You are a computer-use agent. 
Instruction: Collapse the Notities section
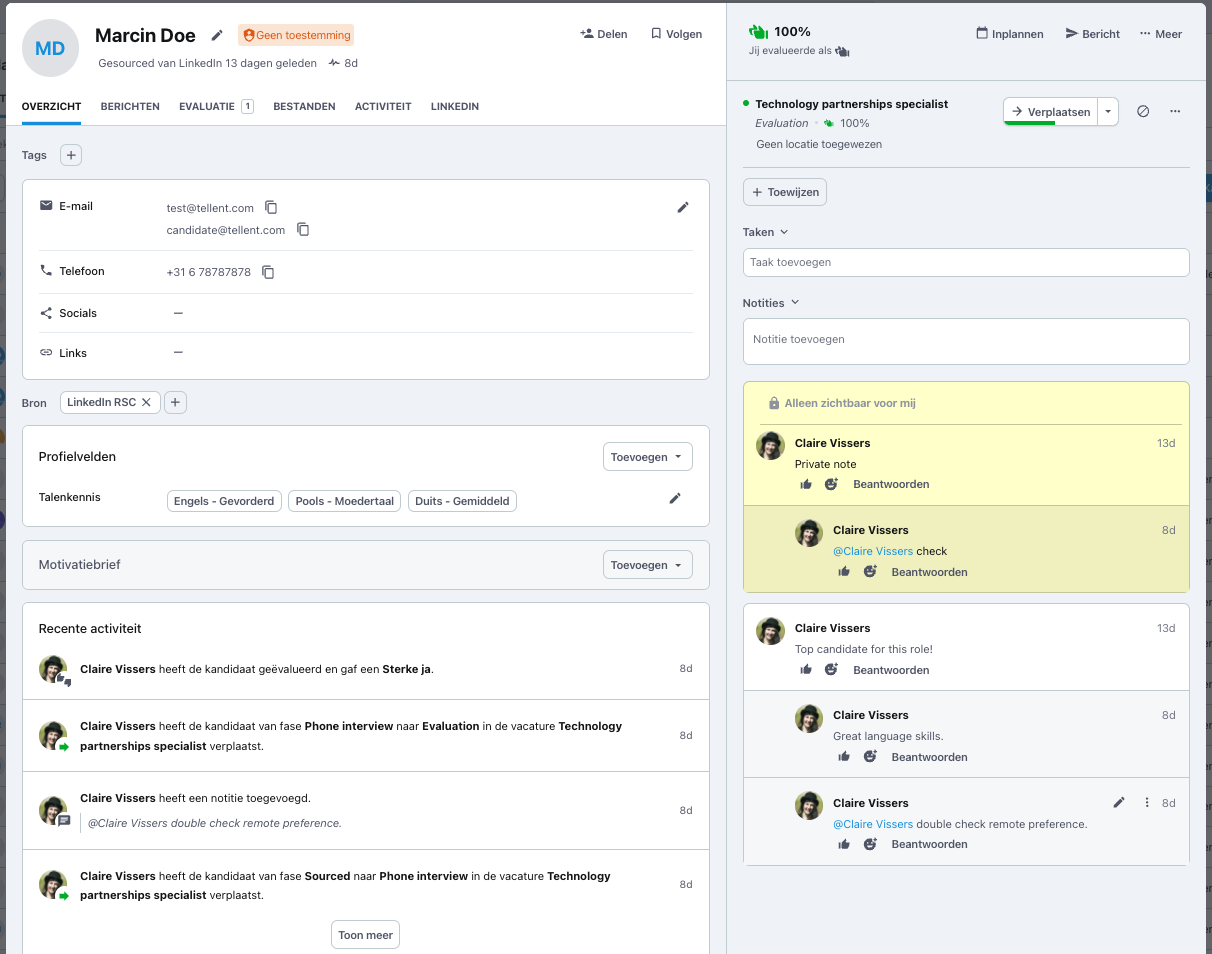coord(795,302)
